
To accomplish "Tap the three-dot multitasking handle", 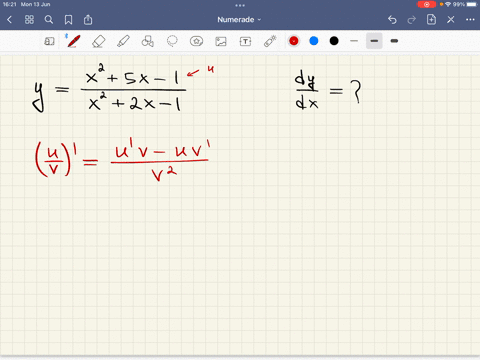I will tap(240, 5).
